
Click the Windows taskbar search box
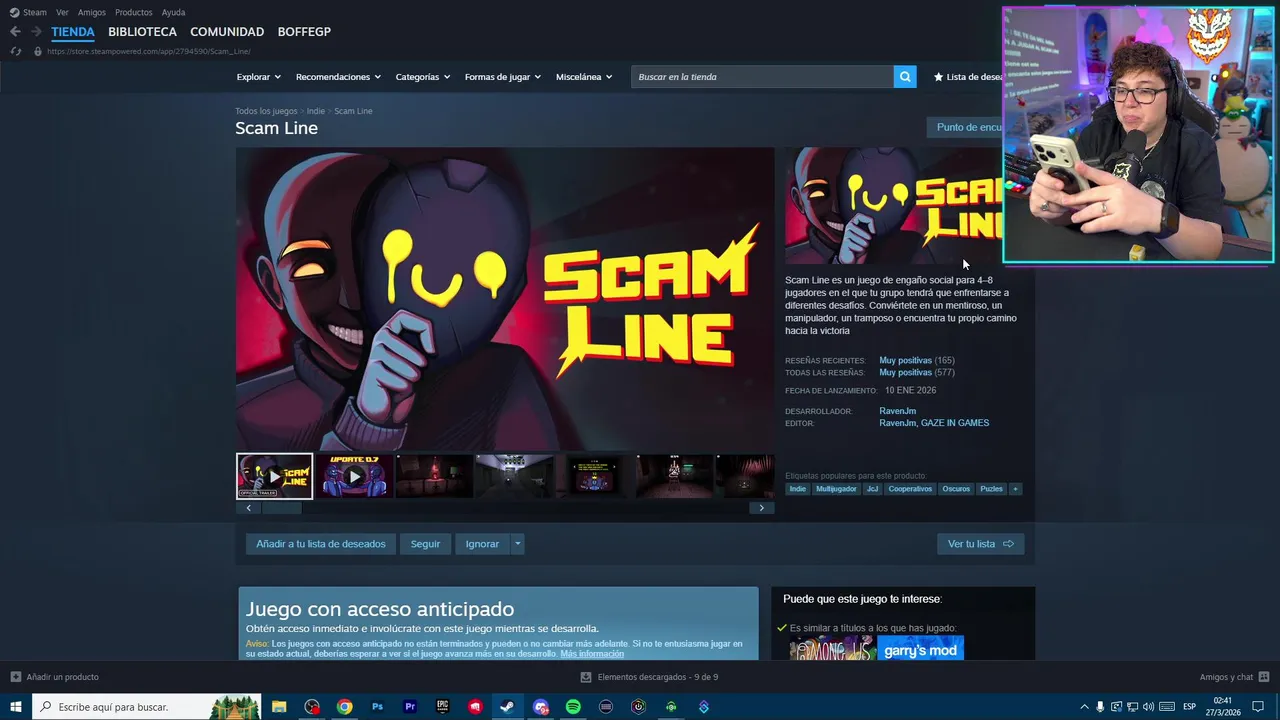(x=147, y=707)
